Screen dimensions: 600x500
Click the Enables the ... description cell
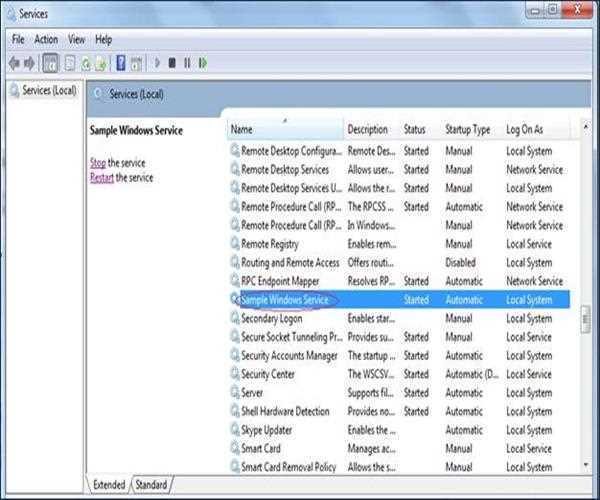click(x=372, y=430)
